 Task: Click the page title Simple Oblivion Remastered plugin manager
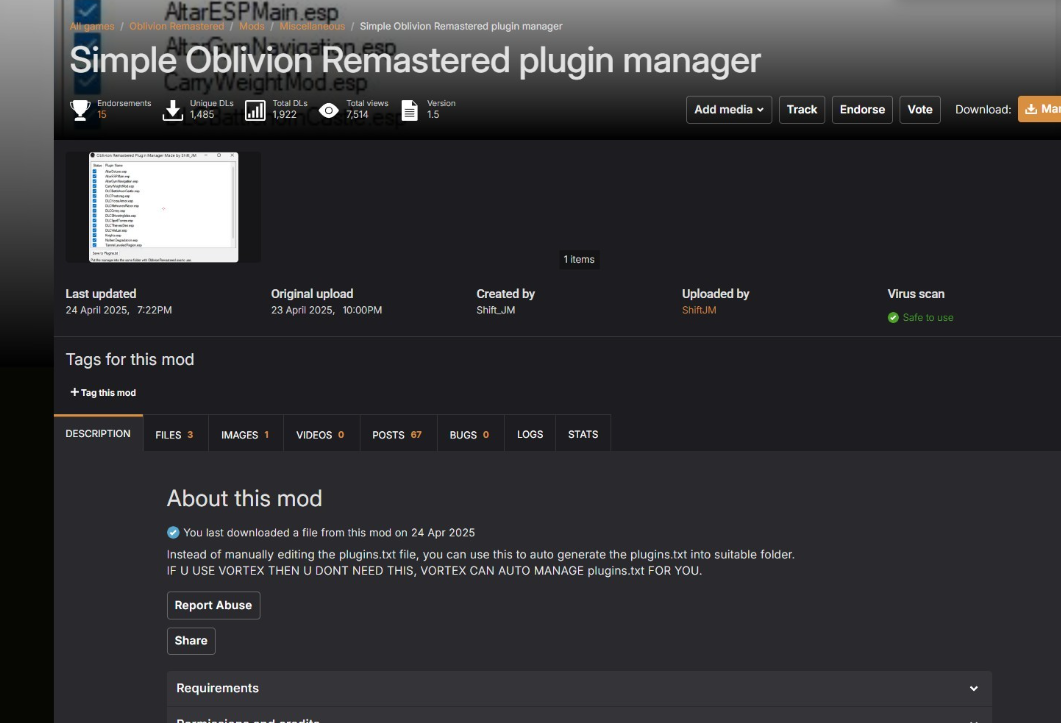coord(415,60)
